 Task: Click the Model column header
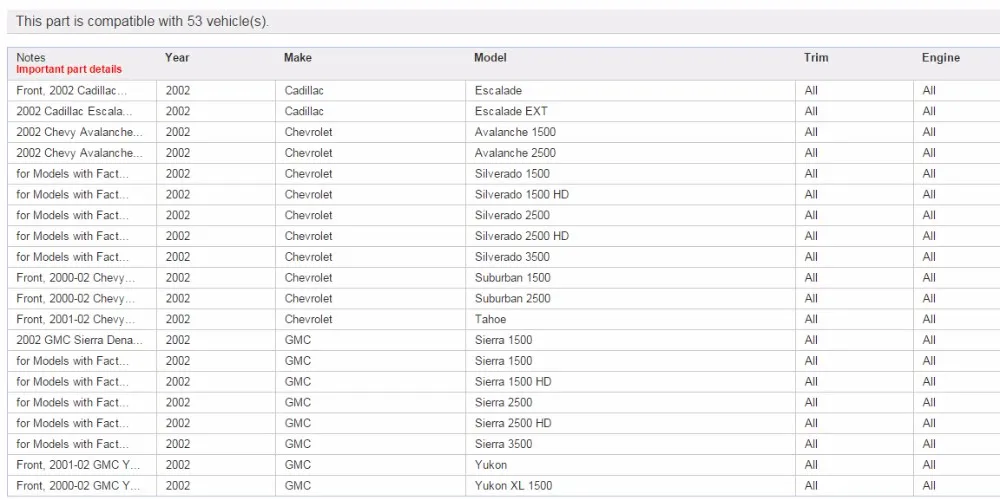point(490,57)
